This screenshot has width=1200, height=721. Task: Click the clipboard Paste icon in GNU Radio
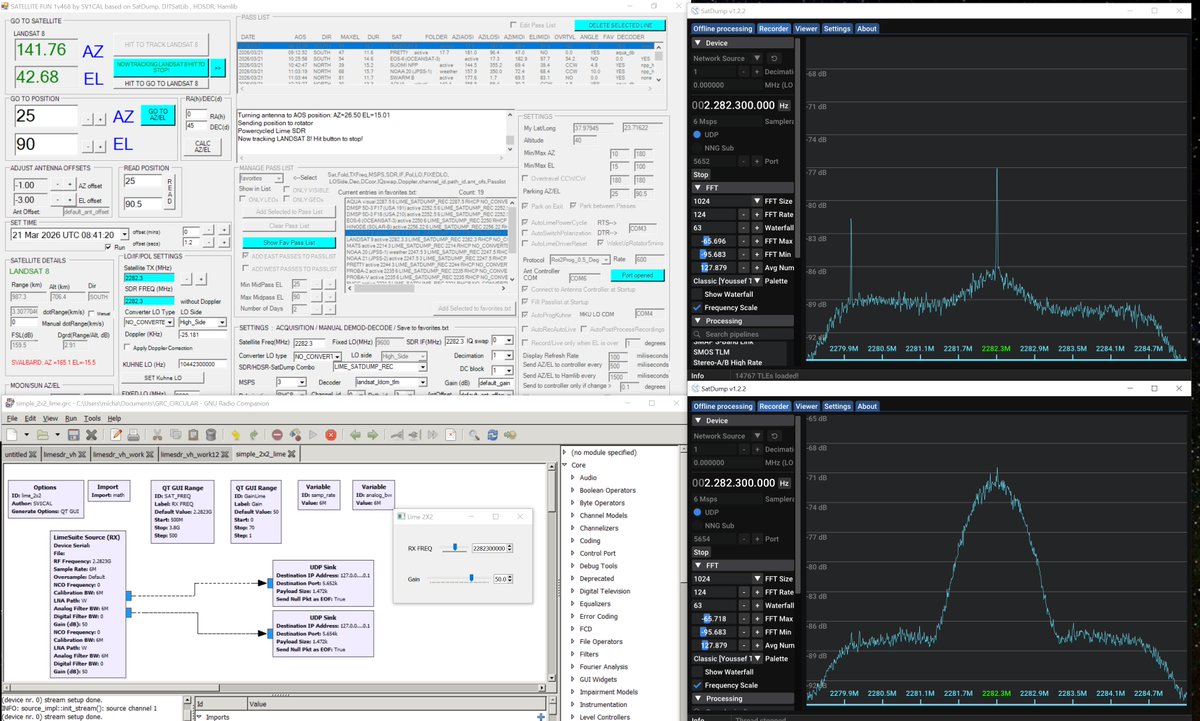coord(193,435)
